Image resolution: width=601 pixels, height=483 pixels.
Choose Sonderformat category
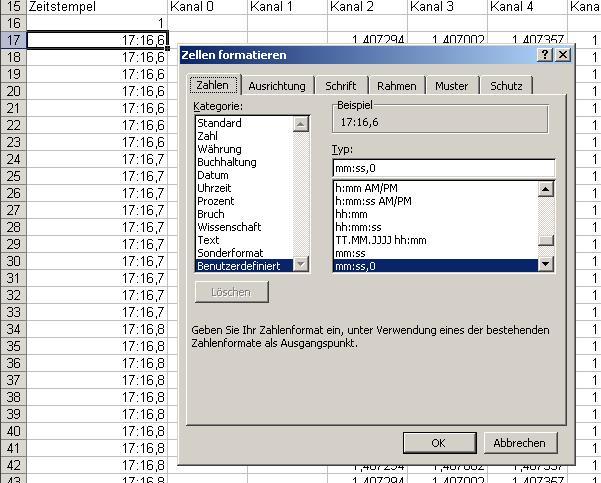[244, 253]
